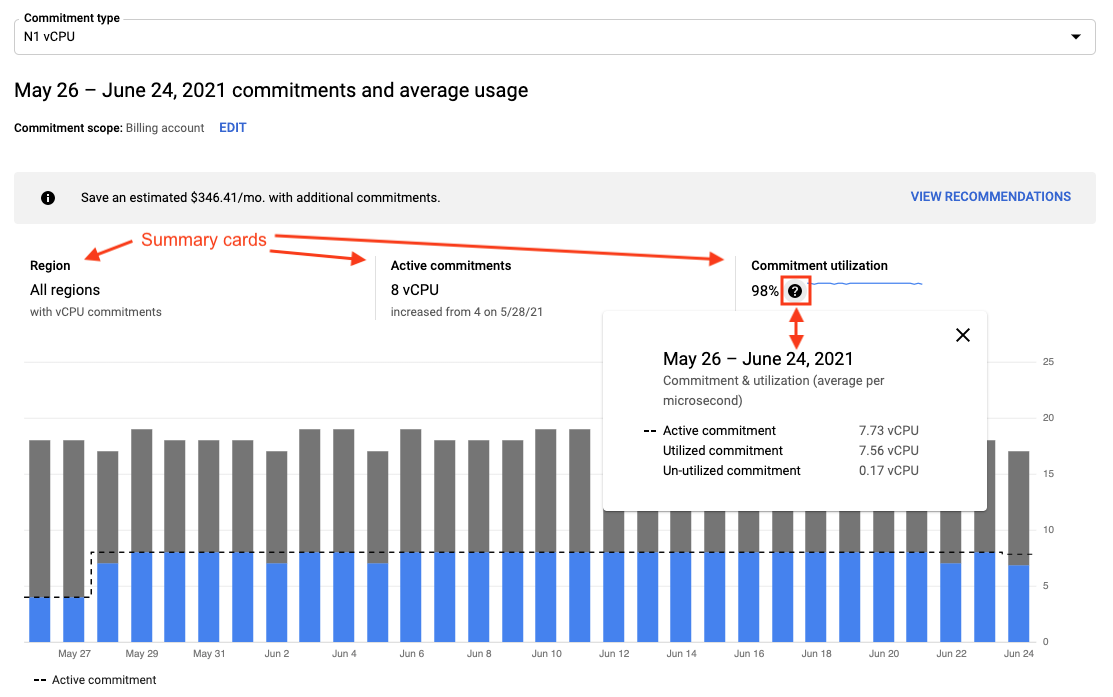
Task: Click the dropdown arrow on Commitment type field
Action: [x=1077, y=36]
